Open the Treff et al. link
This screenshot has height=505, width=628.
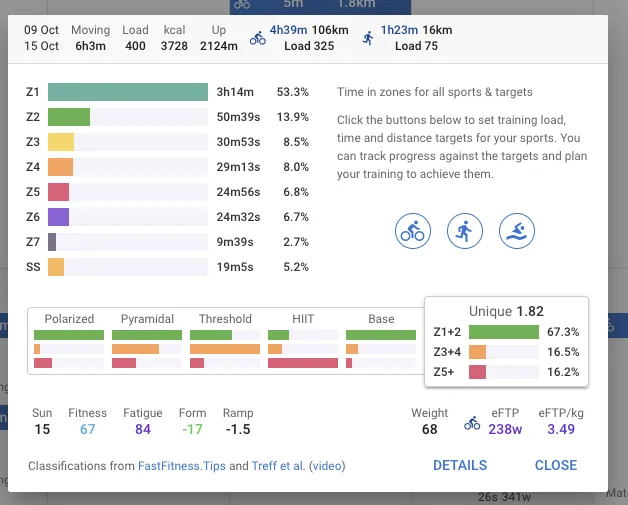pos(281,466)
